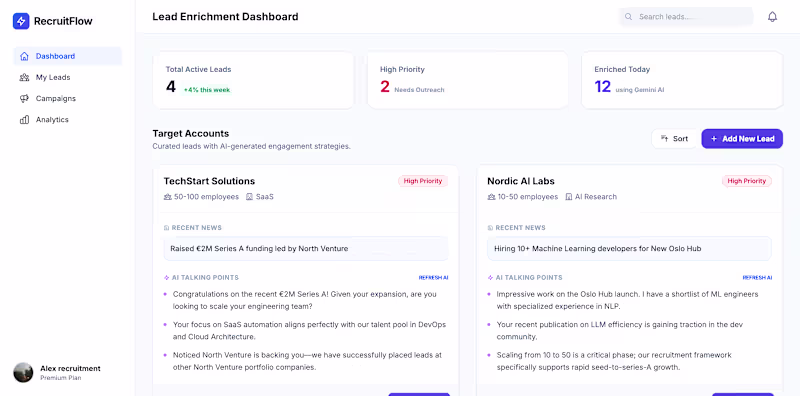Click talking point 'Congratulations on the recent €2M Series A'
The width and height of the screenshot is (800, 396).
coord(305,301)
